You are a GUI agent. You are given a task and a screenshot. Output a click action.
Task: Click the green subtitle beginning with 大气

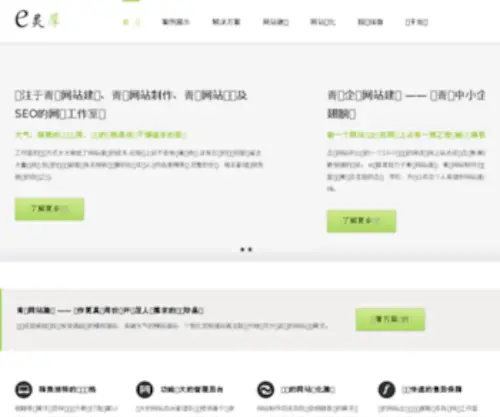click(x=100, y=135)
